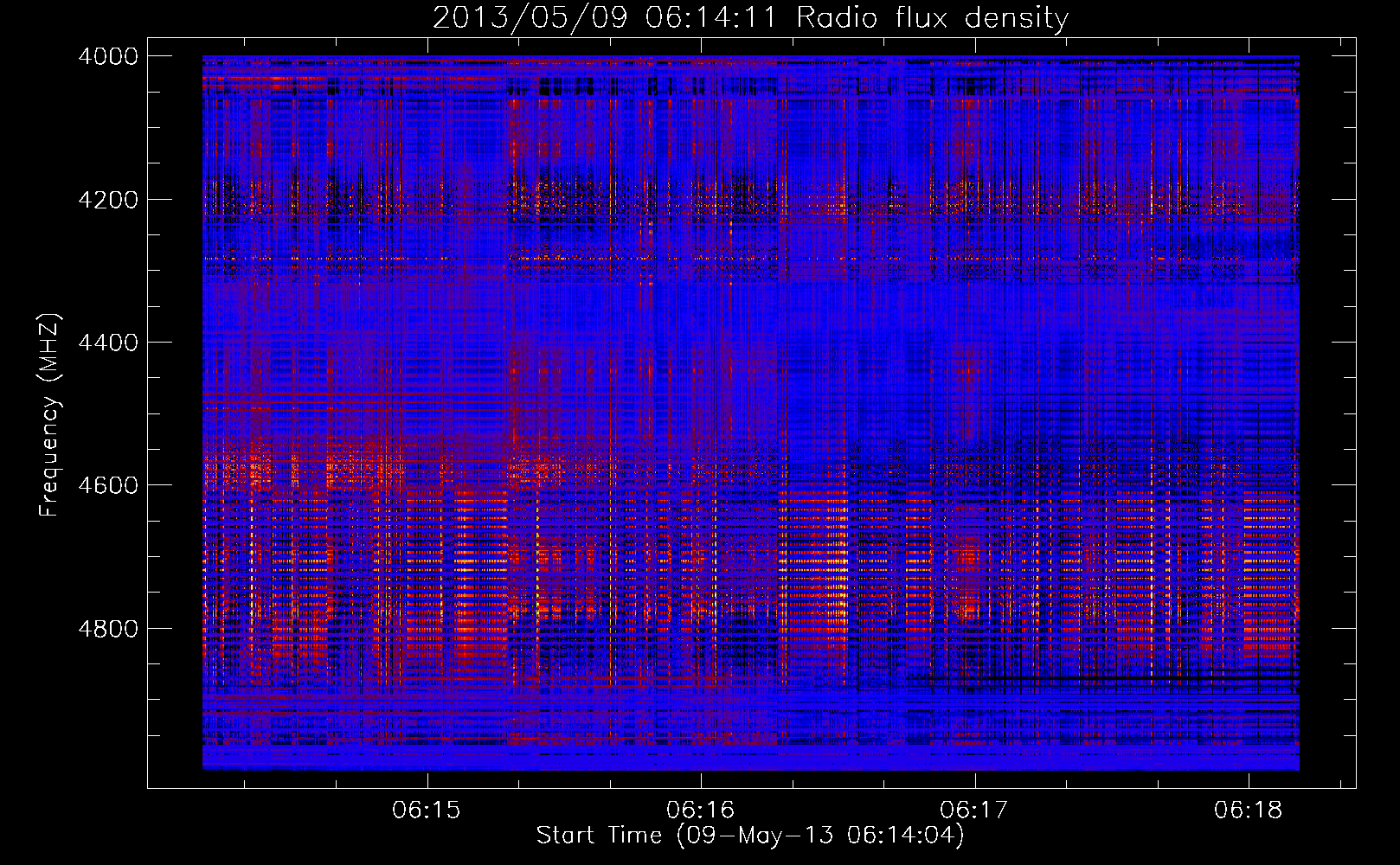Select the 4000 frequency axis label
Image resolution: width=1400 pixels, height=865 pixels.
tap(107, 56)
